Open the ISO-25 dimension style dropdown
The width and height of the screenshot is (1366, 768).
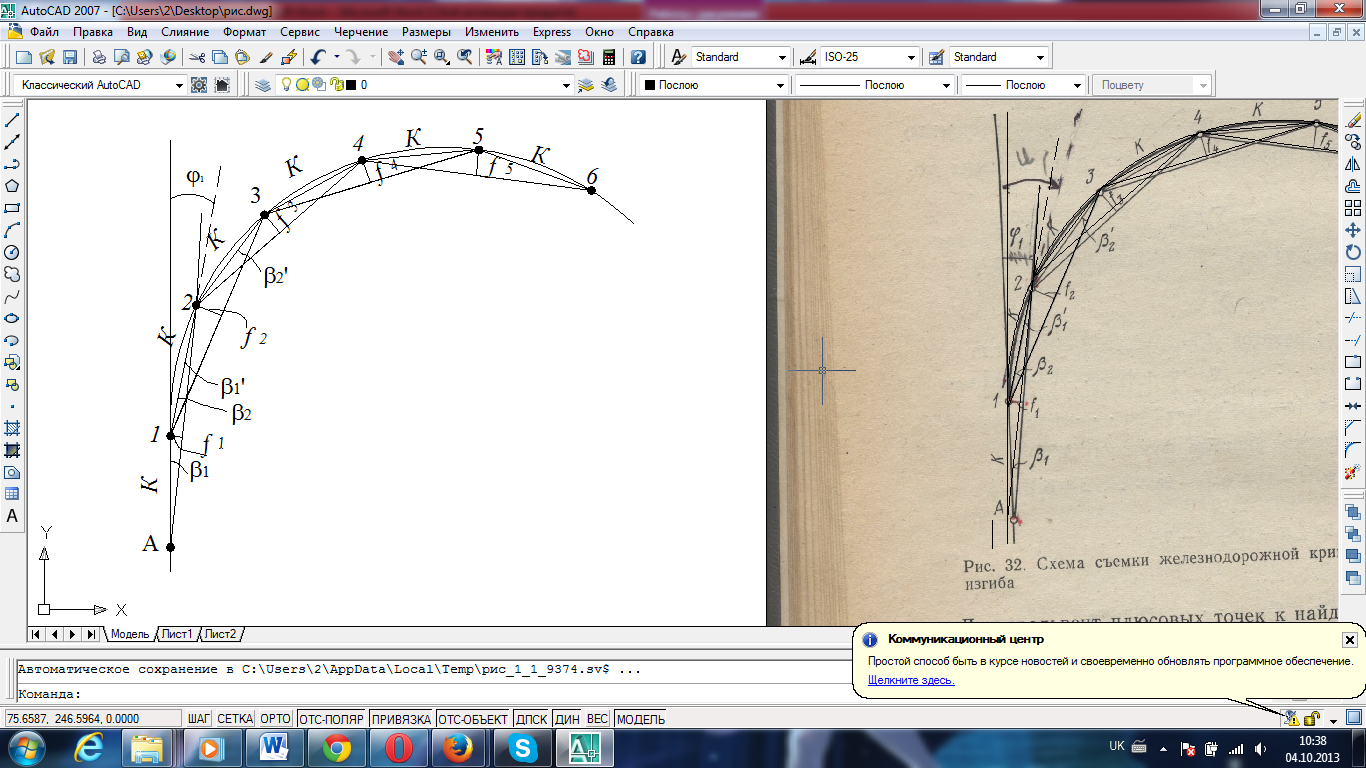pyautogui.click(x=911, y=57)
